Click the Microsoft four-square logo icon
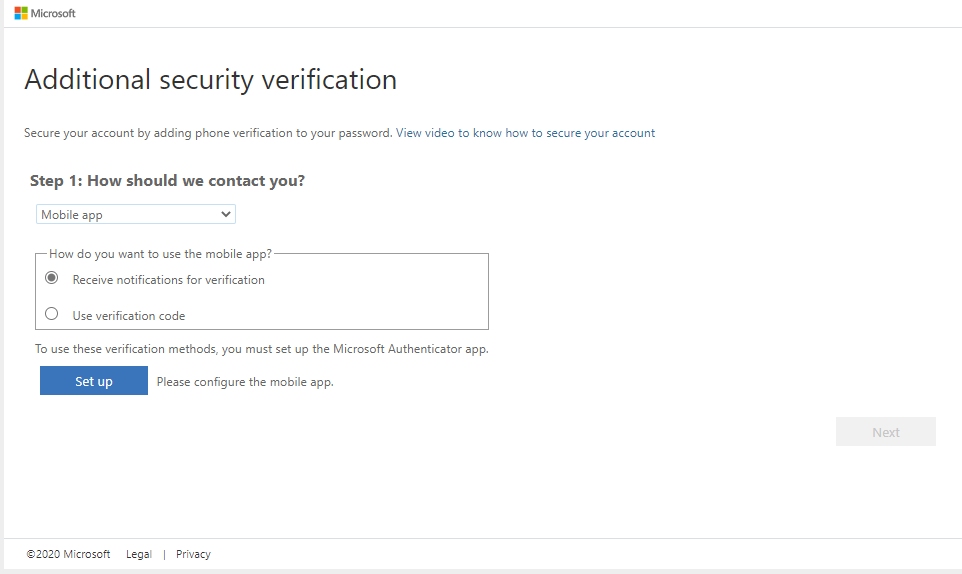The height and width of the screenshot is (574, 962). click(21, 13)
